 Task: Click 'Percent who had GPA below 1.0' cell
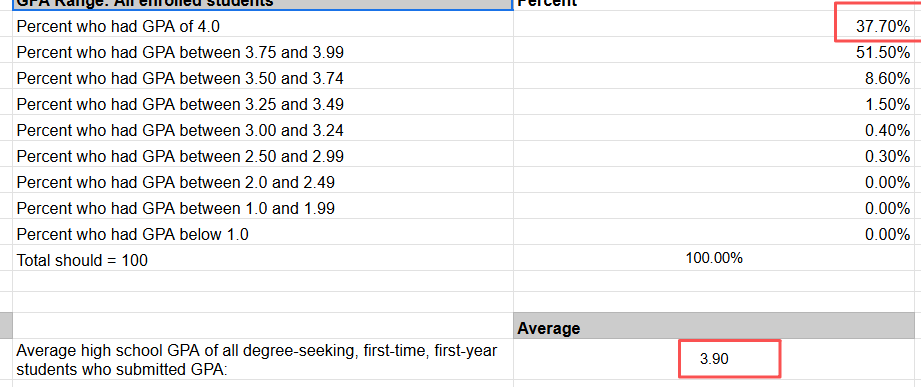(x=263, y=233)
